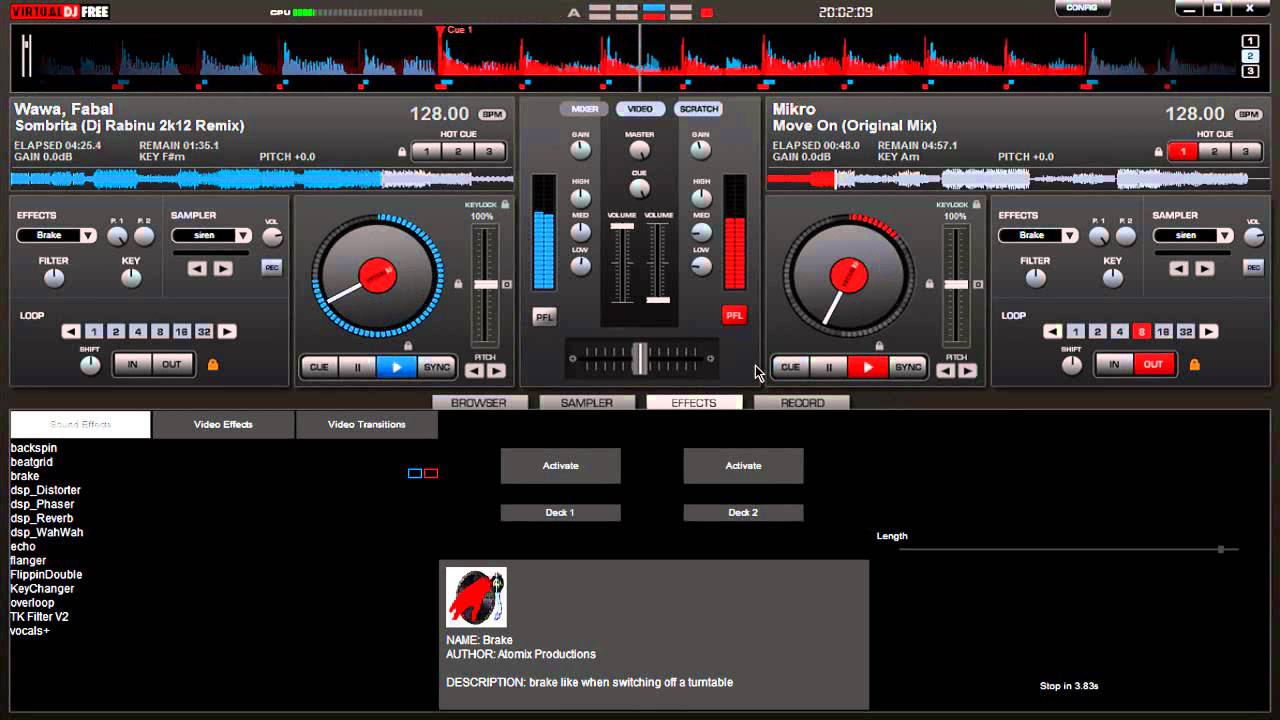Viewport: 1280px width, 720px height.
Task: Select next sample on right deck sampler
Action: pyautogui.click(x=1204, y=268)
